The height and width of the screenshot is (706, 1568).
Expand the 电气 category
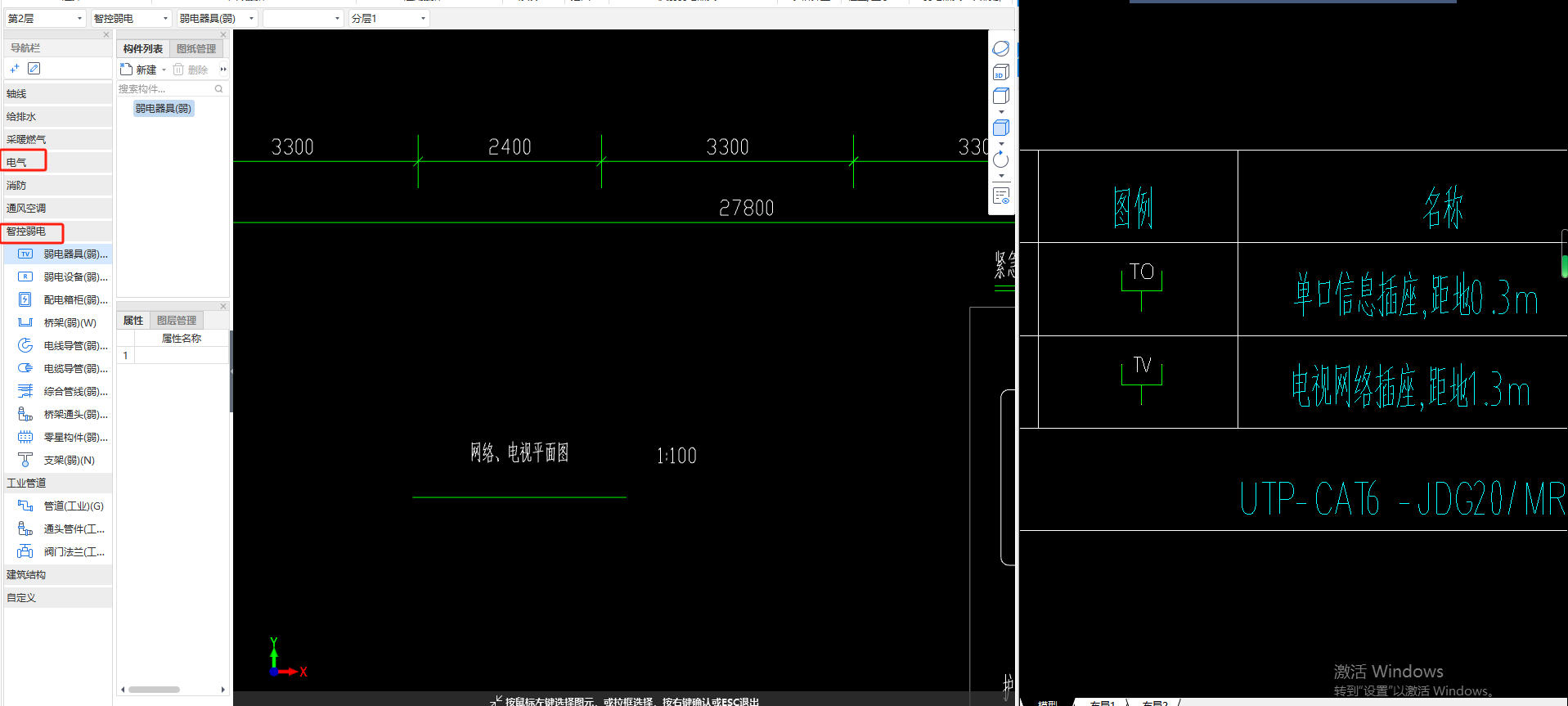(x=57, y=163)
